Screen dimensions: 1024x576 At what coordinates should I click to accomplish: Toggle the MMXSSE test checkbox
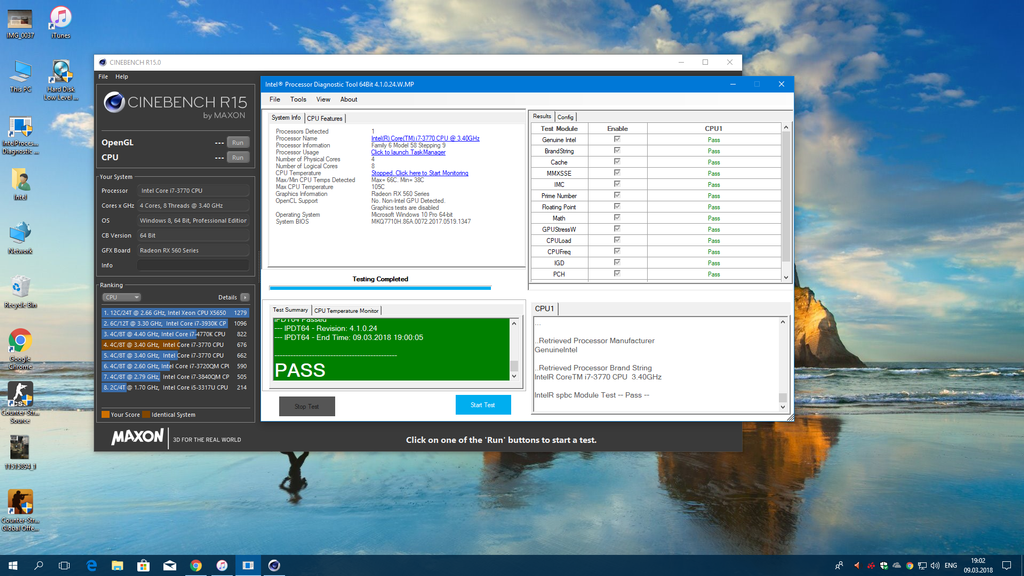[x=616, y=173]
